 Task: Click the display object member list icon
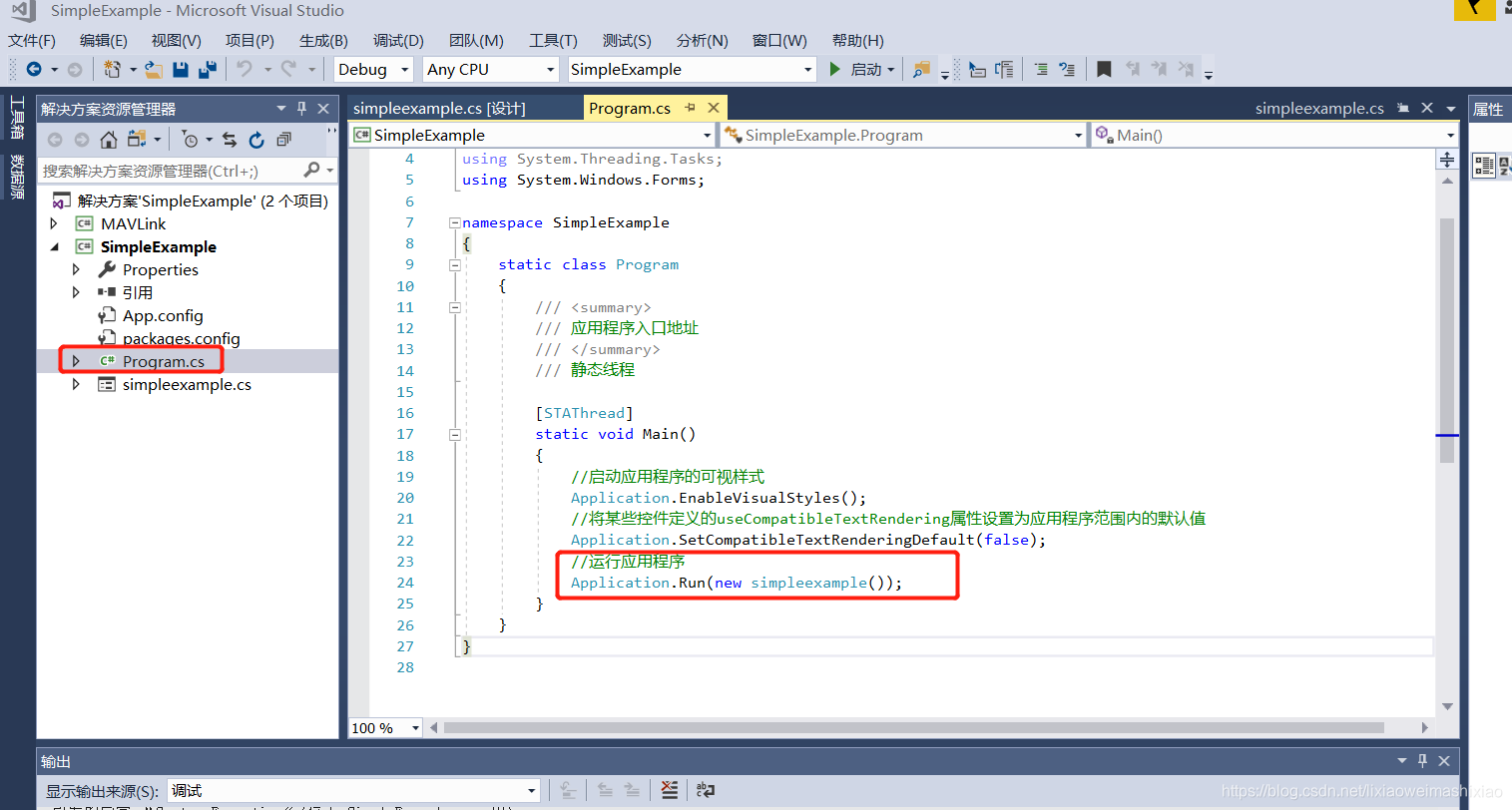pos(977,69)
